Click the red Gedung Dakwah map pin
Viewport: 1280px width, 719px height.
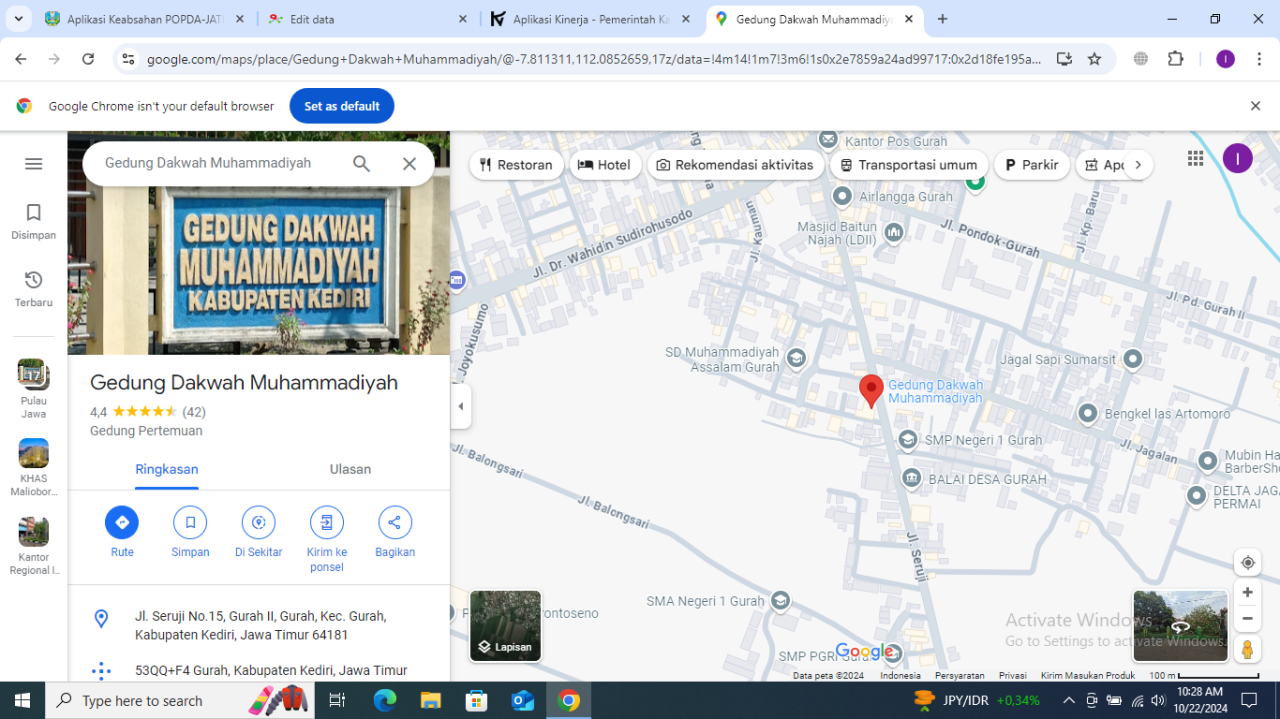[x=871, y=391]
